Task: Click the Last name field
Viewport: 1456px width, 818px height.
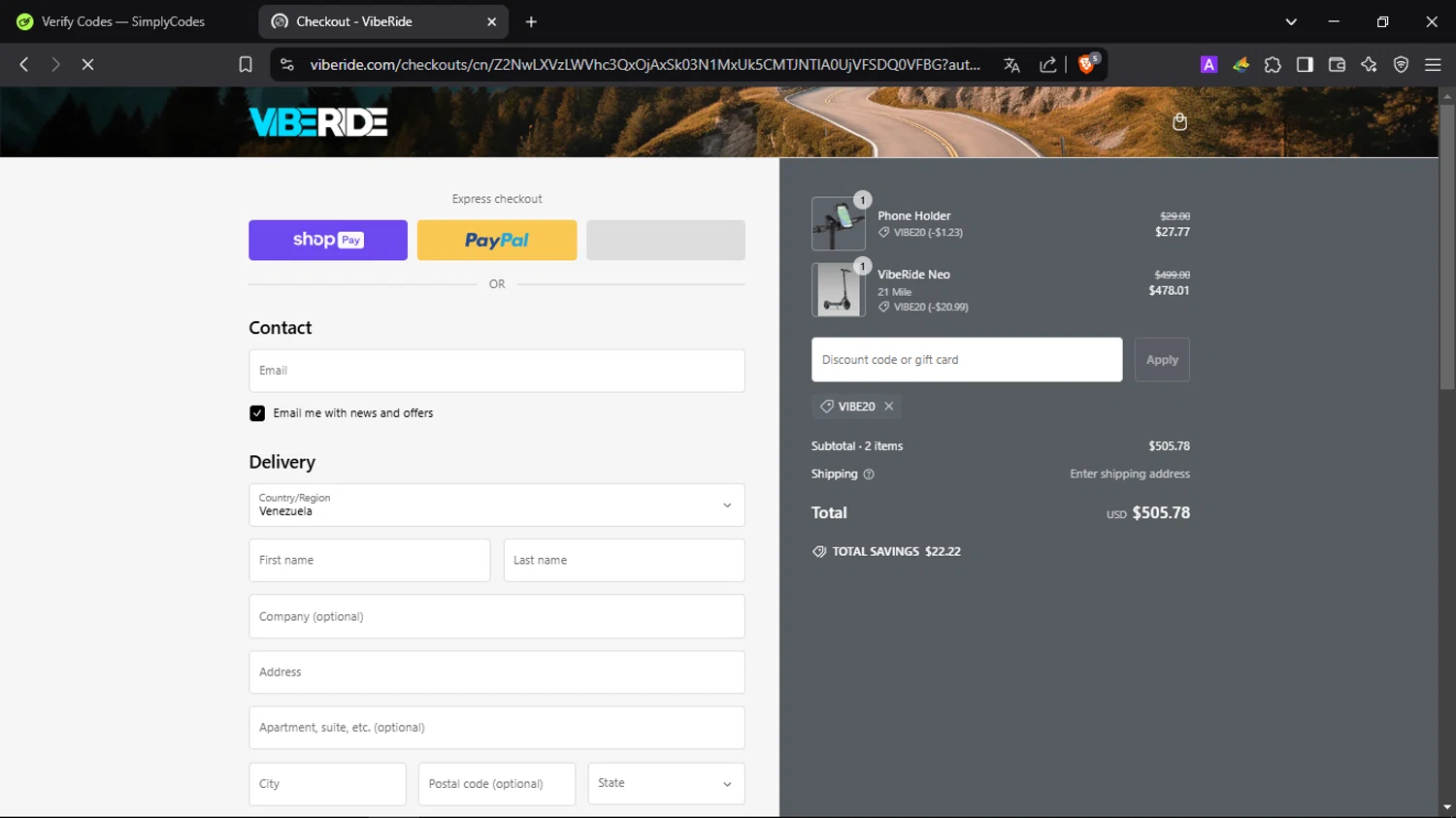Action: pyautogui.click(x=624, y=560)
